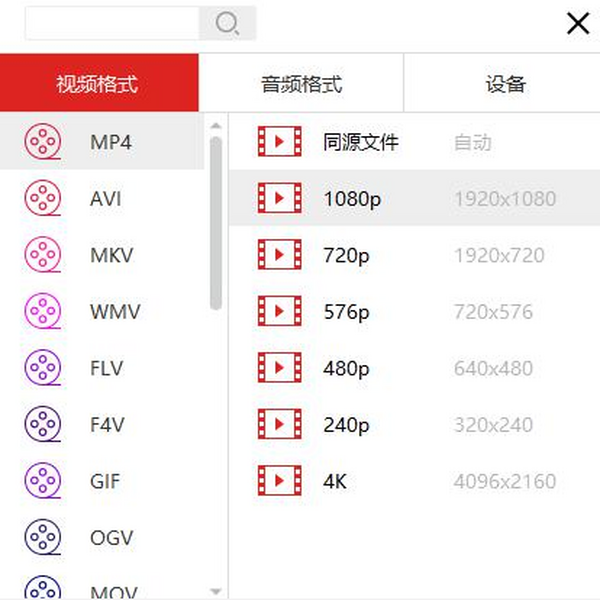Switch to the 视频格式 tab
Screen dimensions: 600x600
99,83
